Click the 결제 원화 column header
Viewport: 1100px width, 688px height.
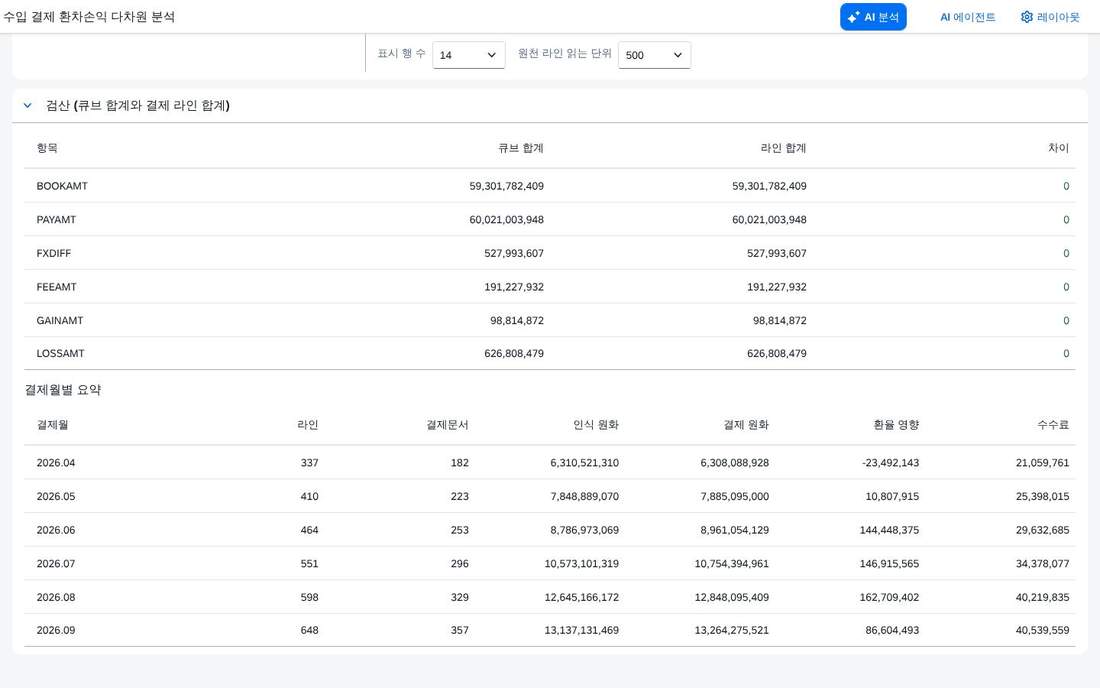(746, 424)
